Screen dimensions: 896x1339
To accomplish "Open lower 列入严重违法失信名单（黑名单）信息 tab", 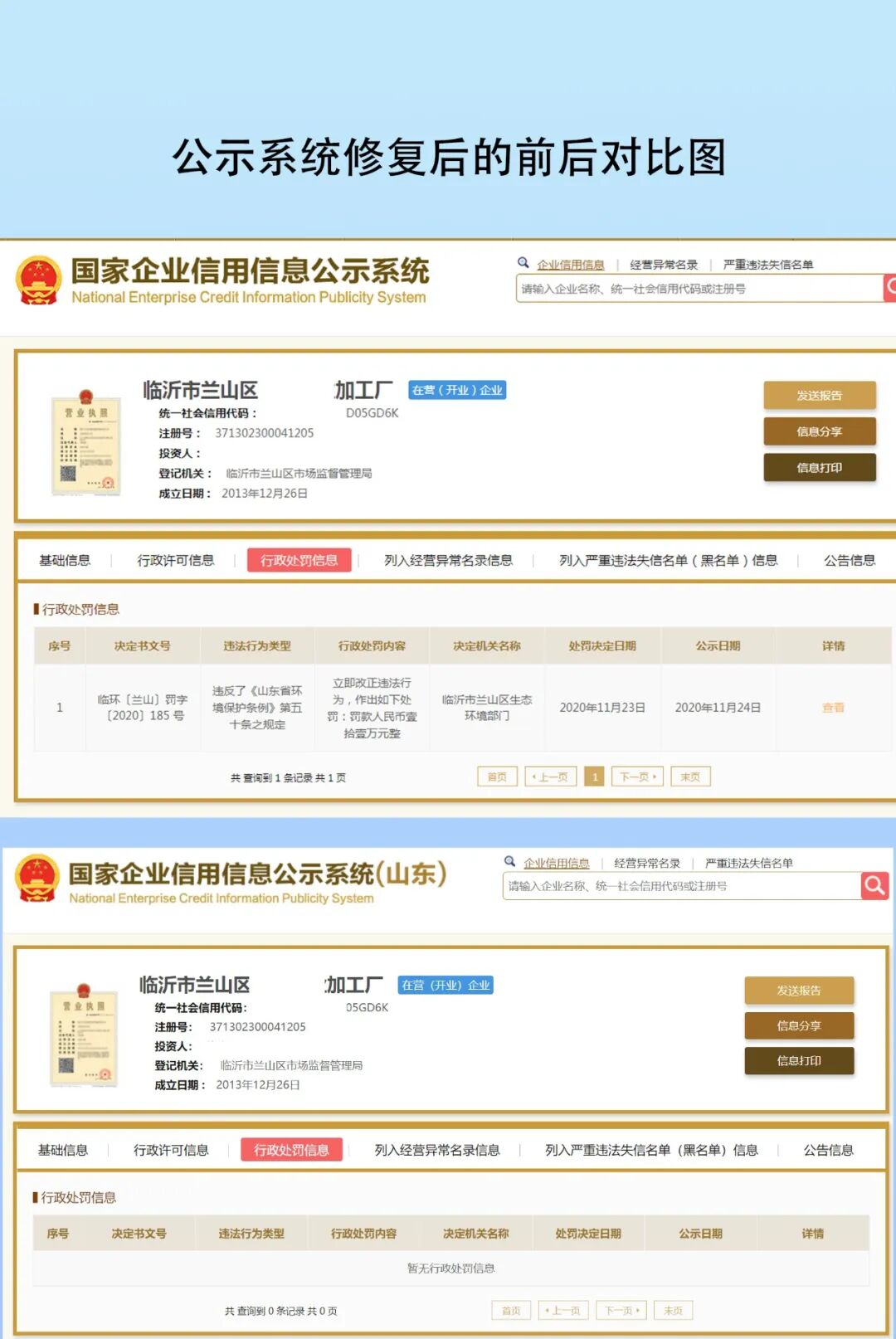I will click(651, 1150).
